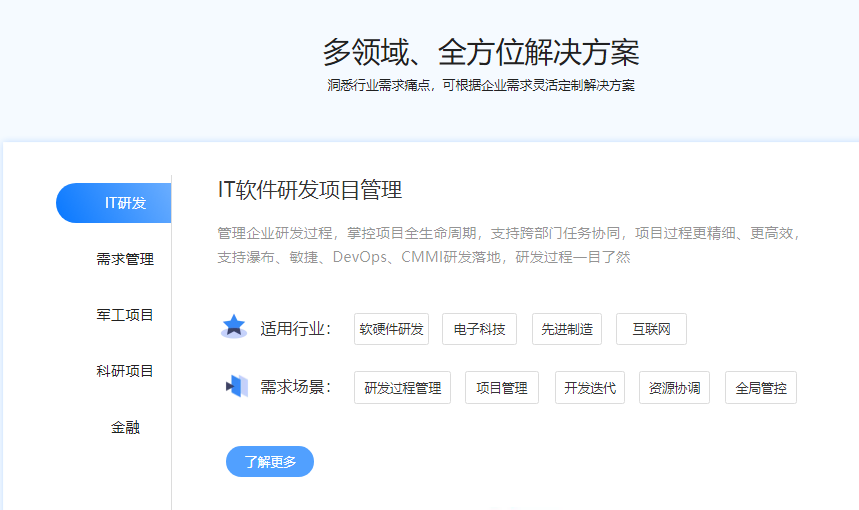Click the heading IT软件研发项目管理
This screenshot has width=859, height=510.
[x=310, y=190]
